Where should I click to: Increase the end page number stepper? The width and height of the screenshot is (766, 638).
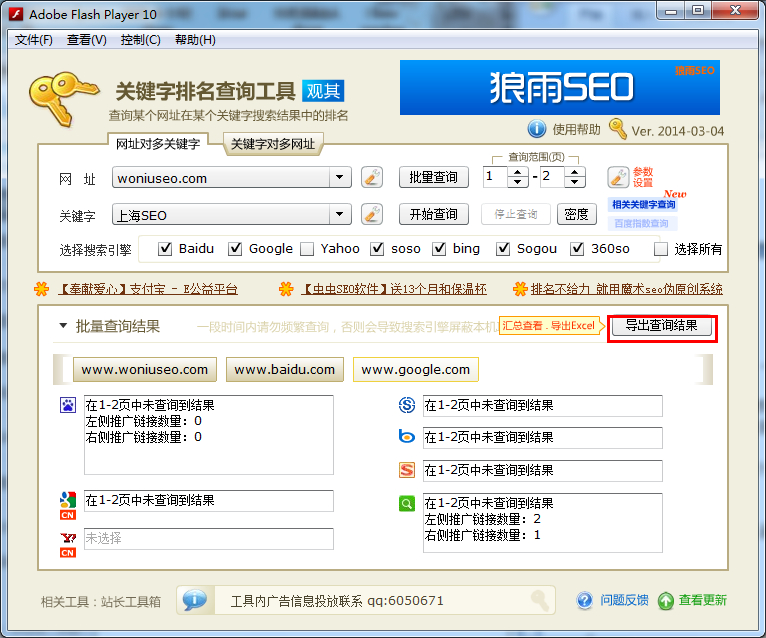pyautogui.click(x=575, y=172)
